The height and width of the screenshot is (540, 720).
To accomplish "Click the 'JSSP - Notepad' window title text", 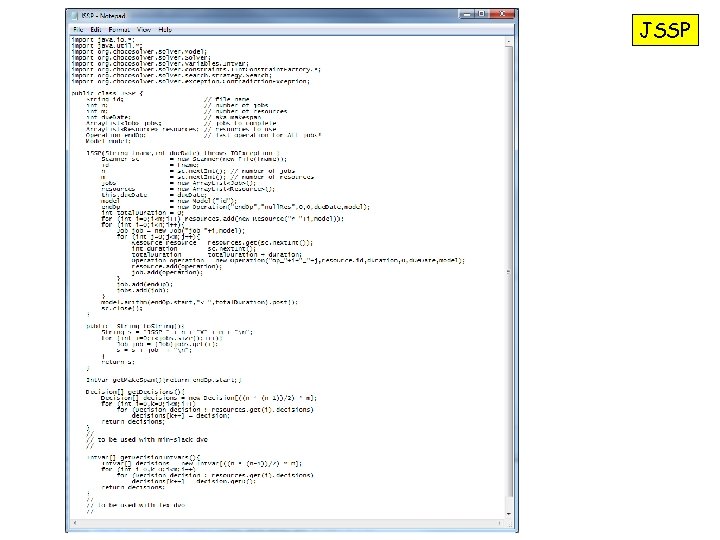I will 103,16.
